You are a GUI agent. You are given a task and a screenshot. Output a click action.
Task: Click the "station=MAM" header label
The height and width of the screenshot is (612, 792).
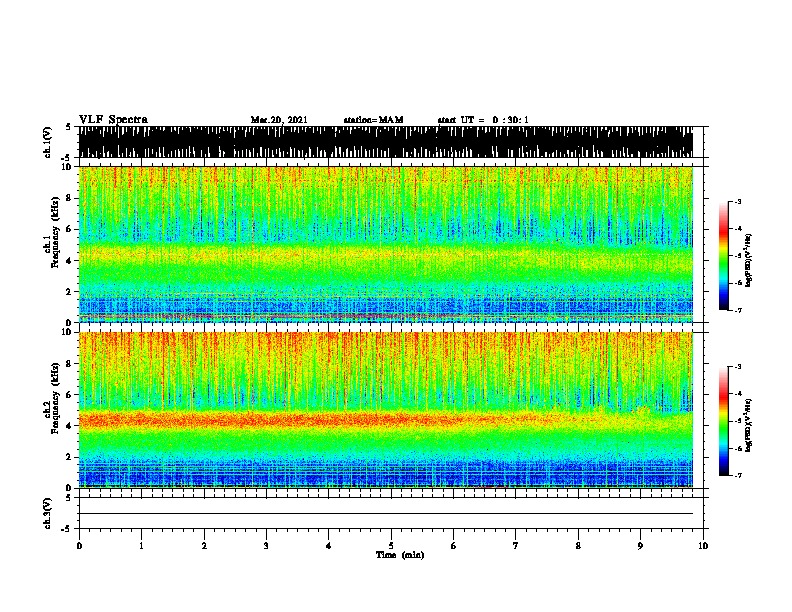[373, 120]
